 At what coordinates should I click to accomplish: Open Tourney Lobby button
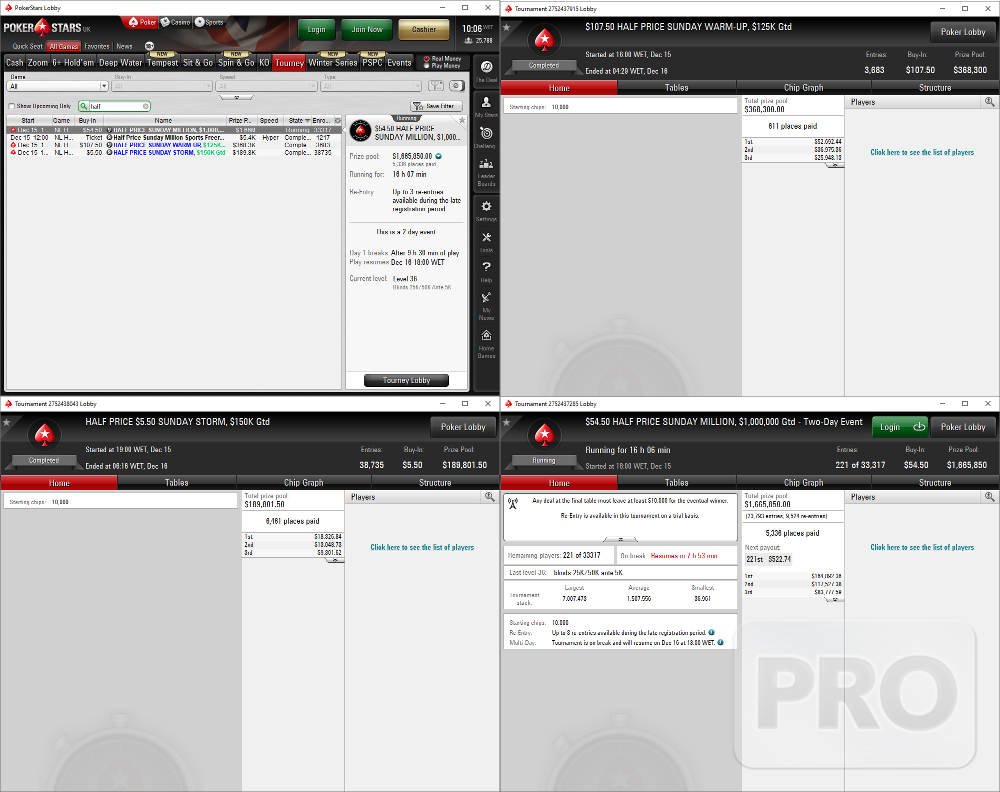point(406,380)
